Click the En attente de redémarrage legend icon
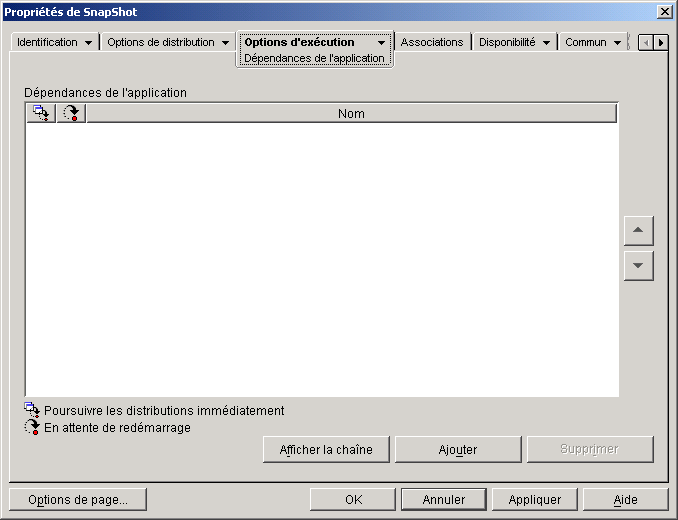This screenshot has width=678, height=520. (x=32, y=427)
